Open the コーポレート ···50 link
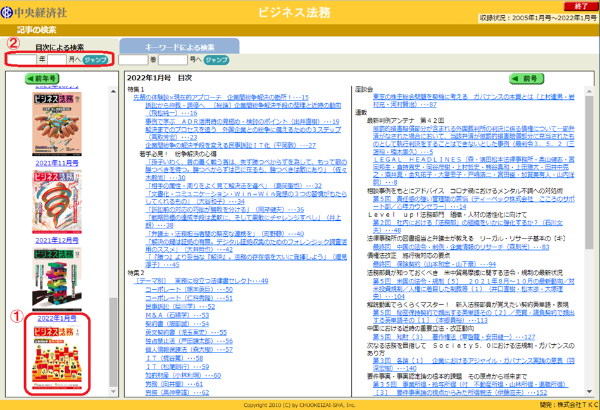This screenshot has width=600, height=410. (x=189, y=289)
